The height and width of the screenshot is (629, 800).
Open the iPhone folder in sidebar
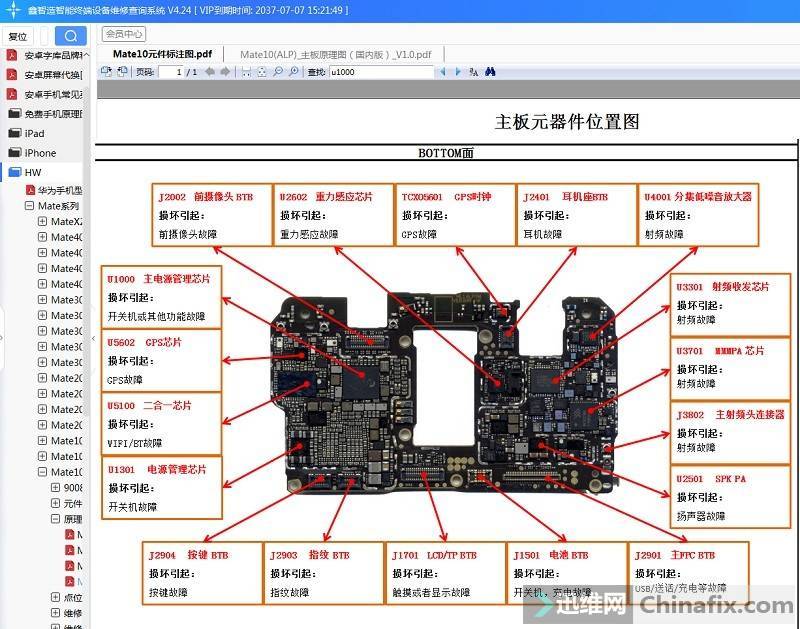click(40, 153)
